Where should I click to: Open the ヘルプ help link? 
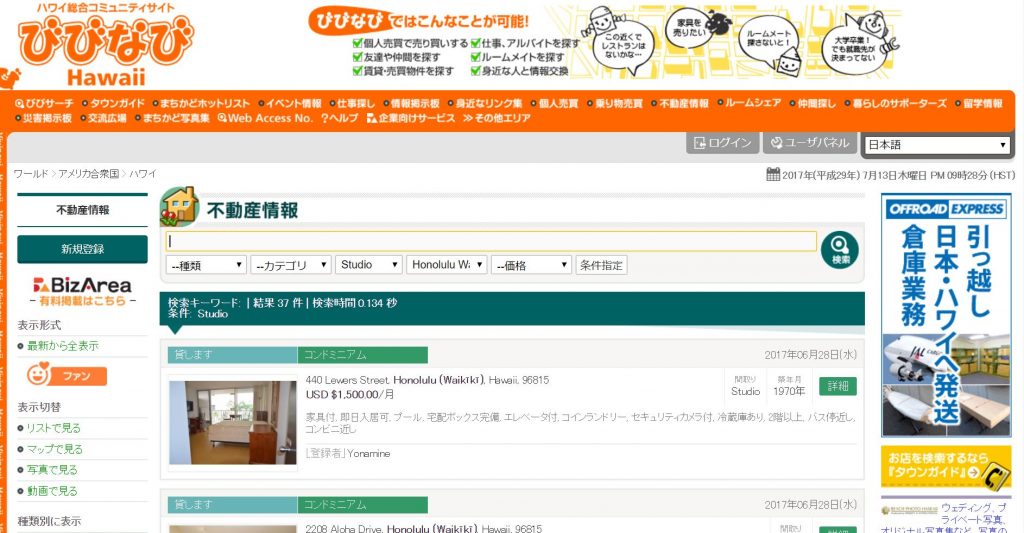coord(340,118)
